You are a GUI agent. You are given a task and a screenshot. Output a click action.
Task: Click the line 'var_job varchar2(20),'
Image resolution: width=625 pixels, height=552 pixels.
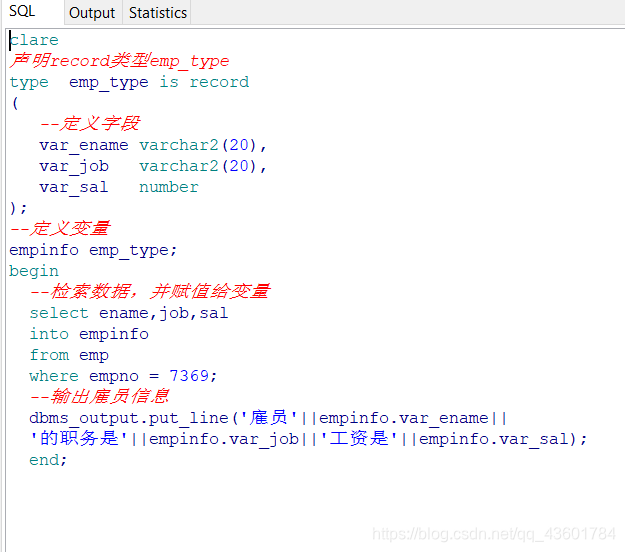(153, 166)
